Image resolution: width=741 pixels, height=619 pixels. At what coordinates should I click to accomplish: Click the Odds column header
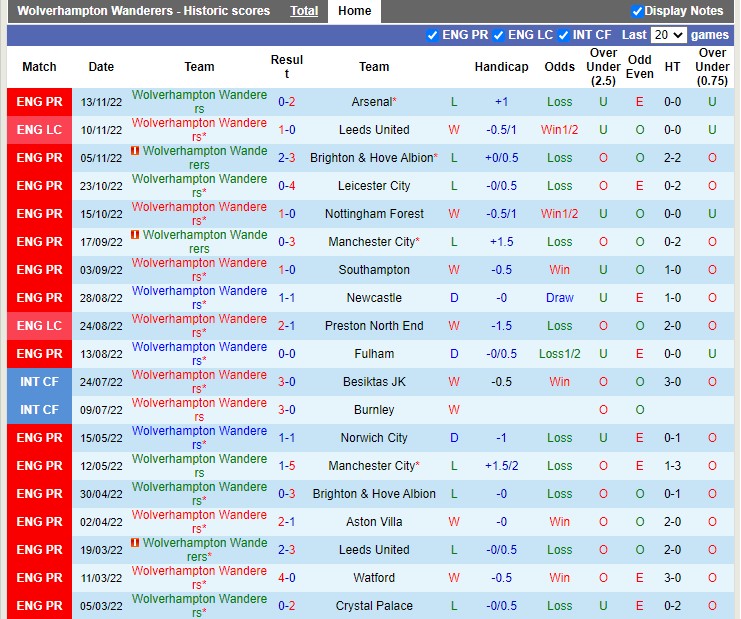point(560,67)
